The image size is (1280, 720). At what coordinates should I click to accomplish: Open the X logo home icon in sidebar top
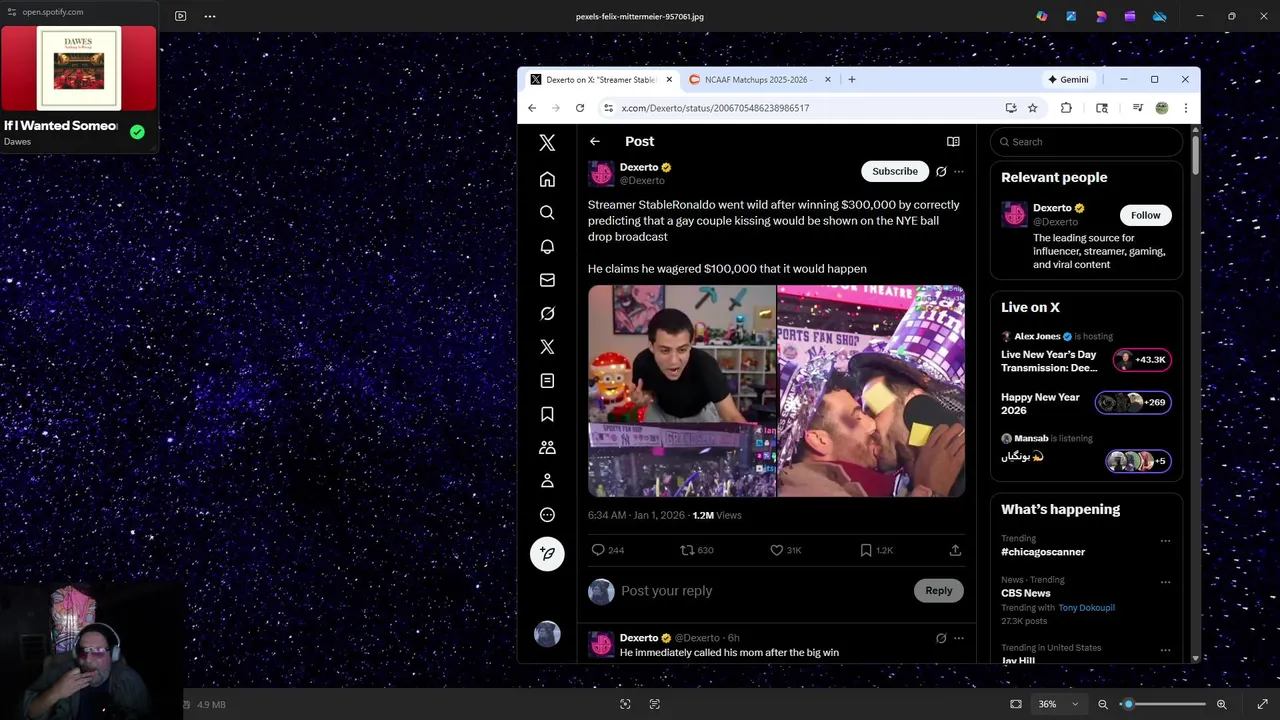pyautogui.click(x=547, y=143)
